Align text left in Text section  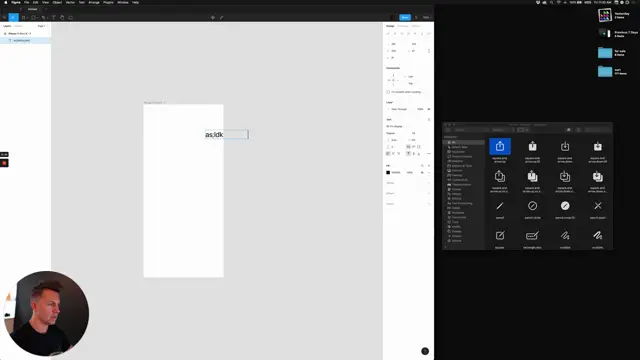coord(388,153)
